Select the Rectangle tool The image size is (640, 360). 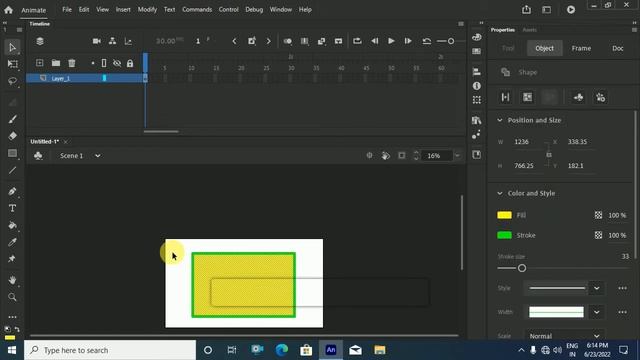click(x=12, y=153)
